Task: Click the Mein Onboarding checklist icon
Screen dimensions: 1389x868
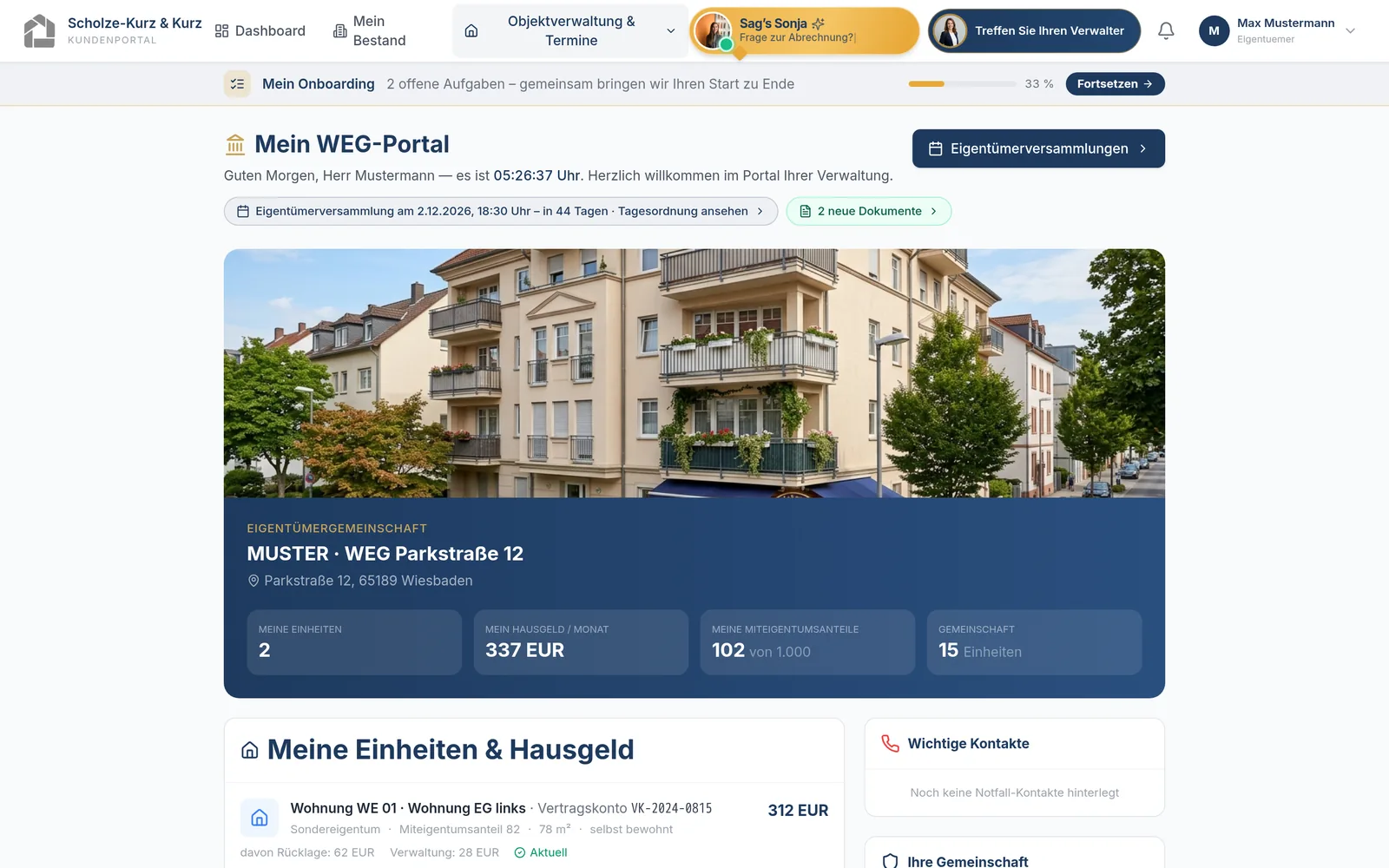Action: pos(237,84)
